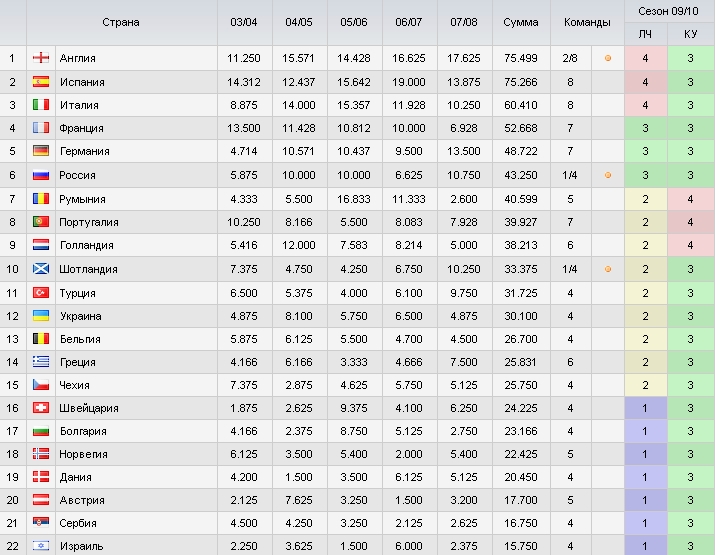Click the orange dot in England row
Image resolution: width=715 pixels, height=555 pixels.
pos(608,58)
